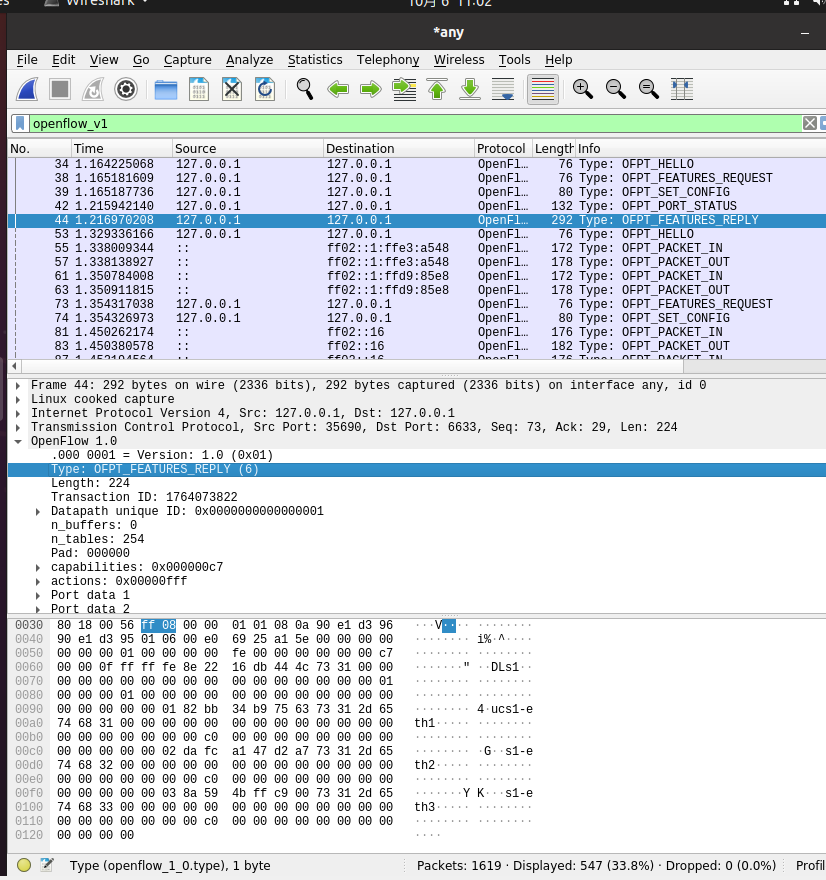Sort packets by Time column

click(x=122, y=149)
